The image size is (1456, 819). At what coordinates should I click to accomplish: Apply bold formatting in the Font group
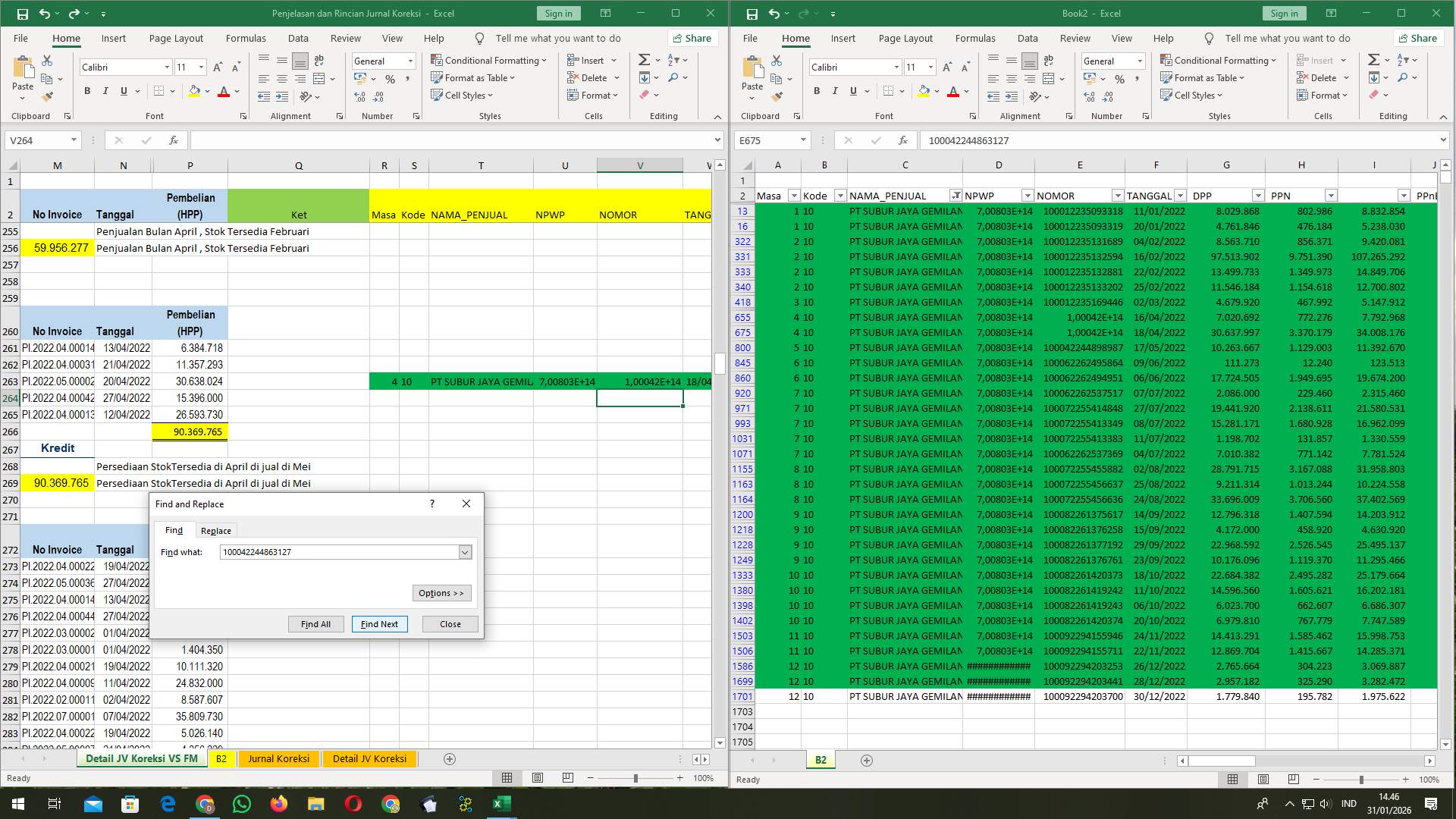pyautogui.click(x=86, y=91)
